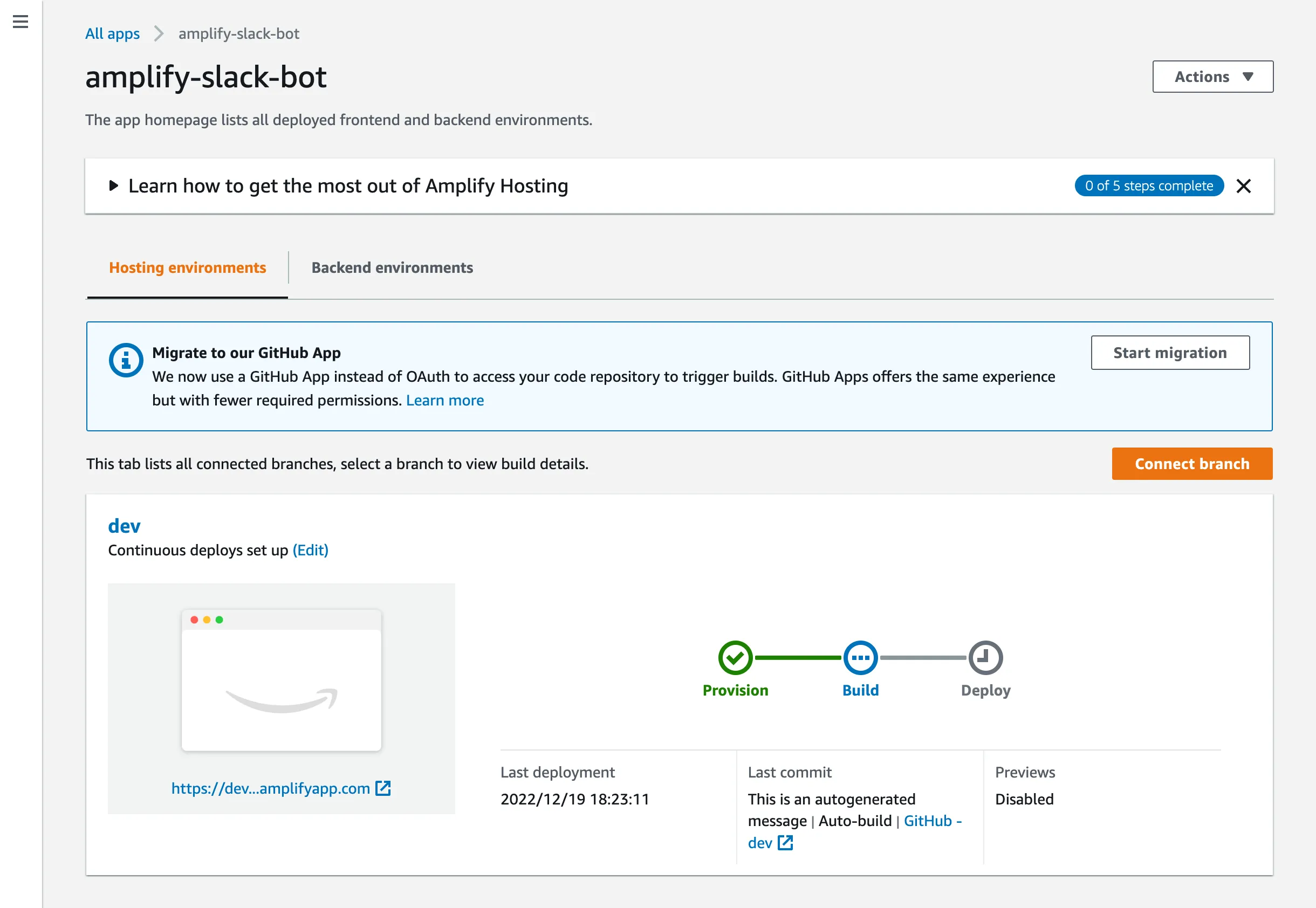Click the Provision step checkmark icon
Screen dimensions: 1316x908
click(x=735, y=658)
